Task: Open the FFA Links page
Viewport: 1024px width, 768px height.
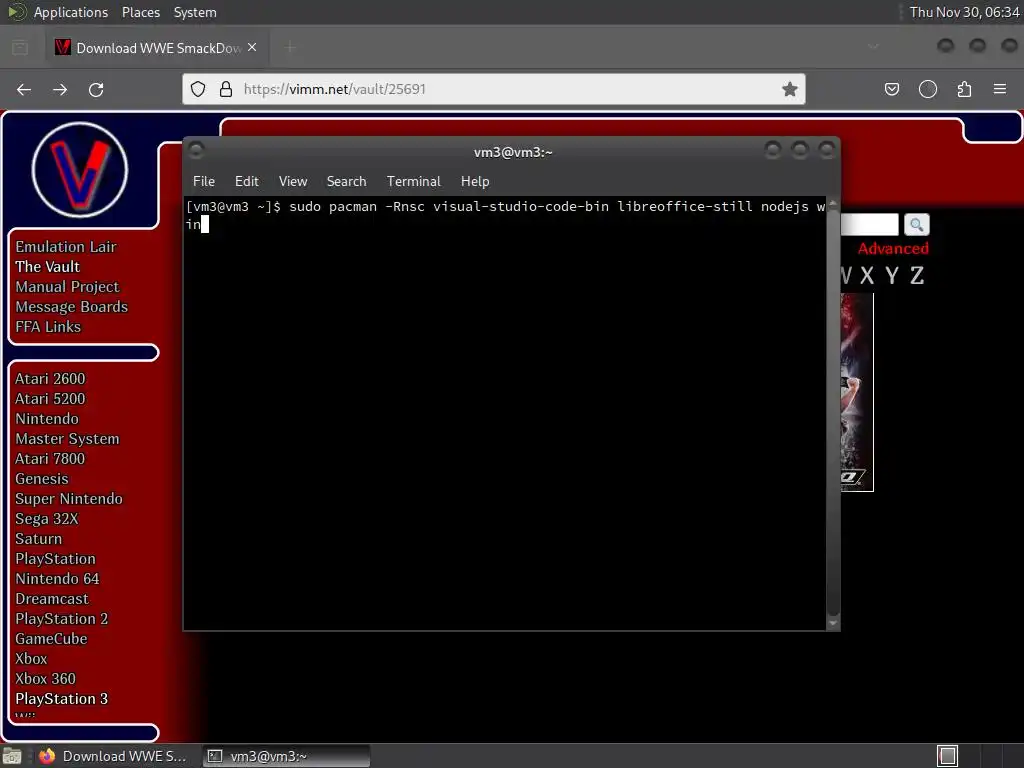Action: click(x=48, y=327)
